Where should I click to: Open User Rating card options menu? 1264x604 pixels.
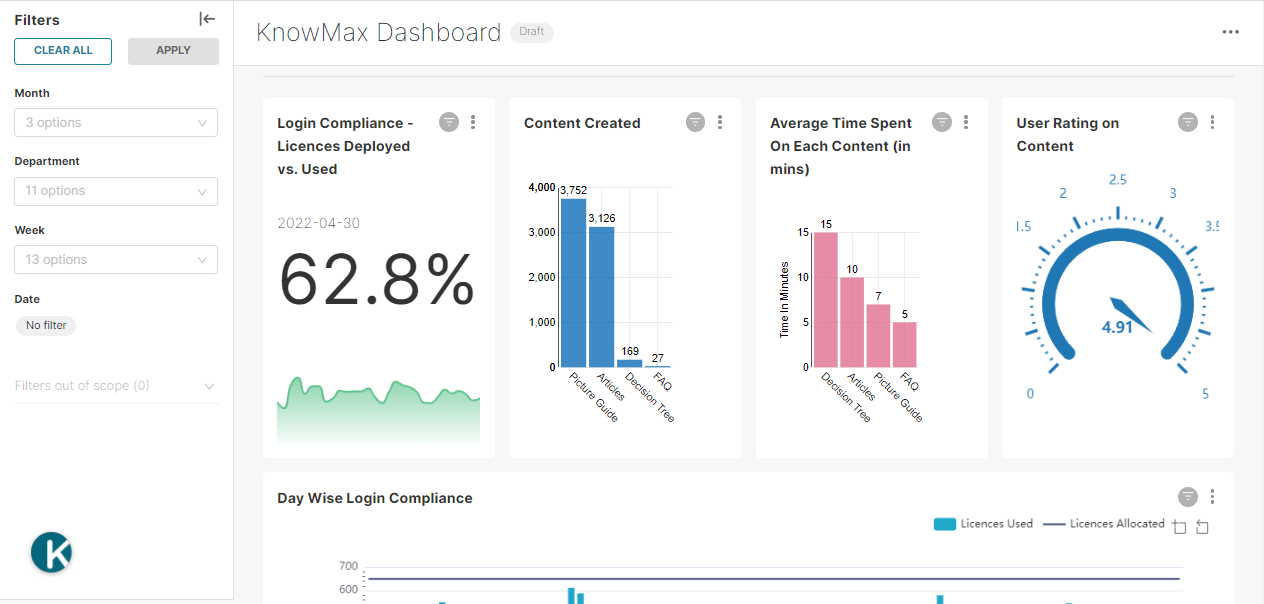[1212, 122]
